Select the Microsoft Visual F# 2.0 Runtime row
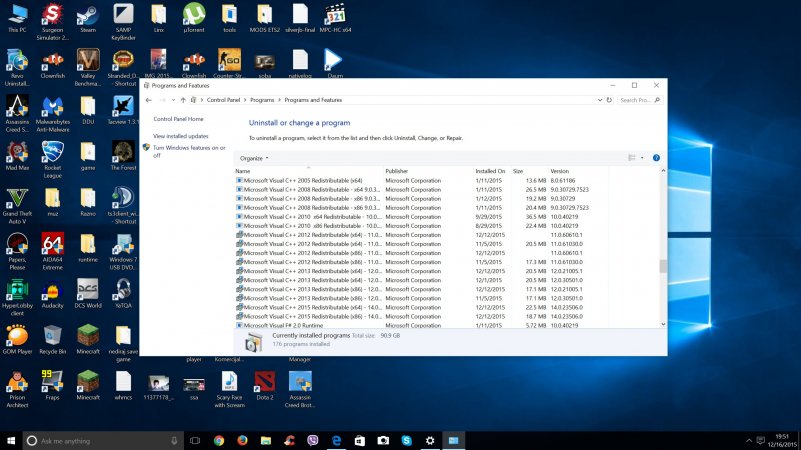The image size is (801, 450). [x=421, y=325]
